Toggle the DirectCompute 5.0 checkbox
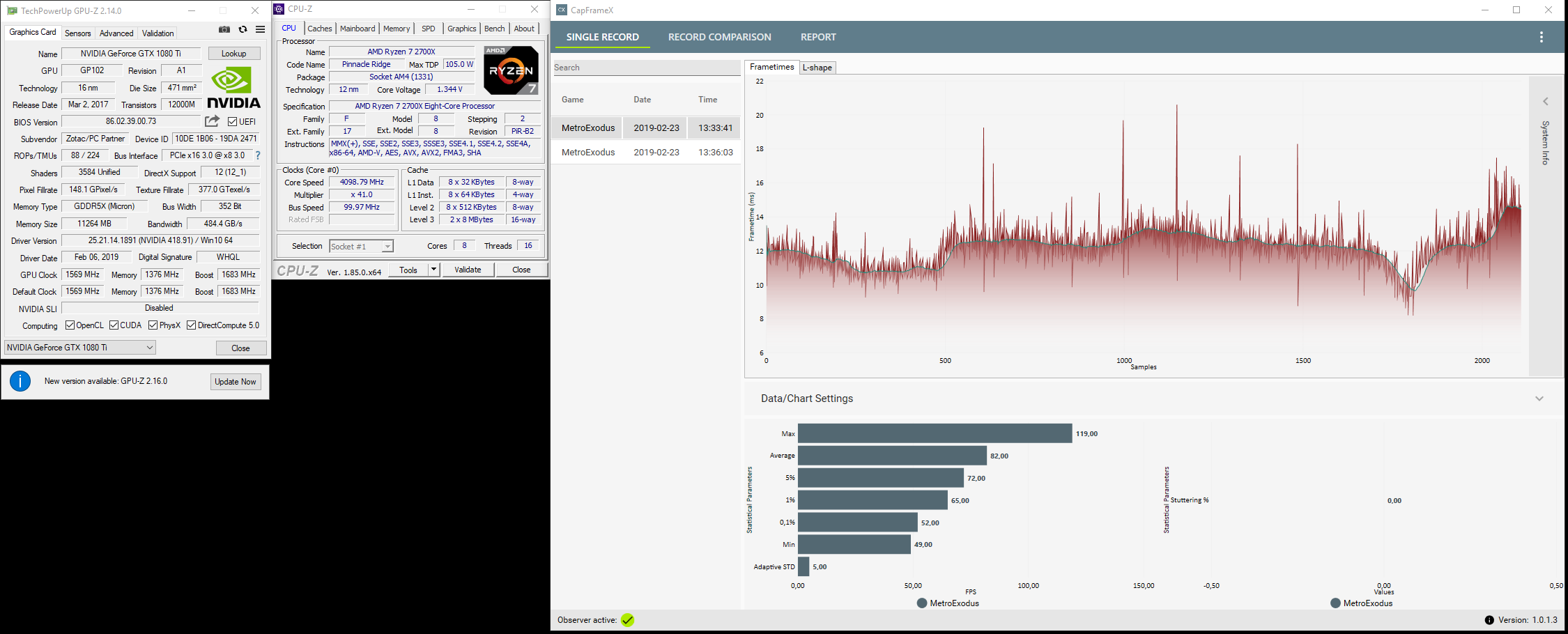The width and height of the screenshot is (1568, 634). [x=191, y=325]
